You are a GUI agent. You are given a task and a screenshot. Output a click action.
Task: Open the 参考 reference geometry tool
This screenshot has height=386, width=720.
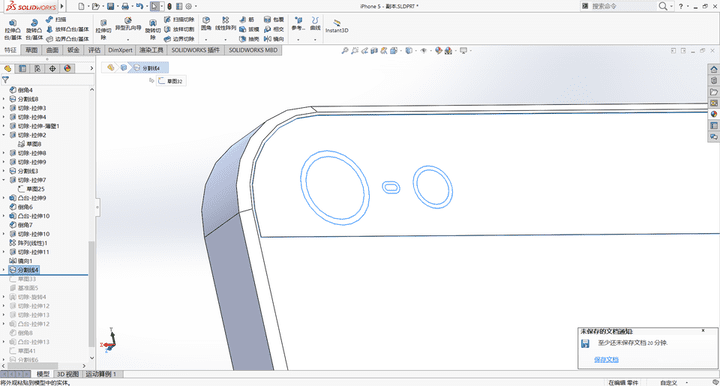298,24
